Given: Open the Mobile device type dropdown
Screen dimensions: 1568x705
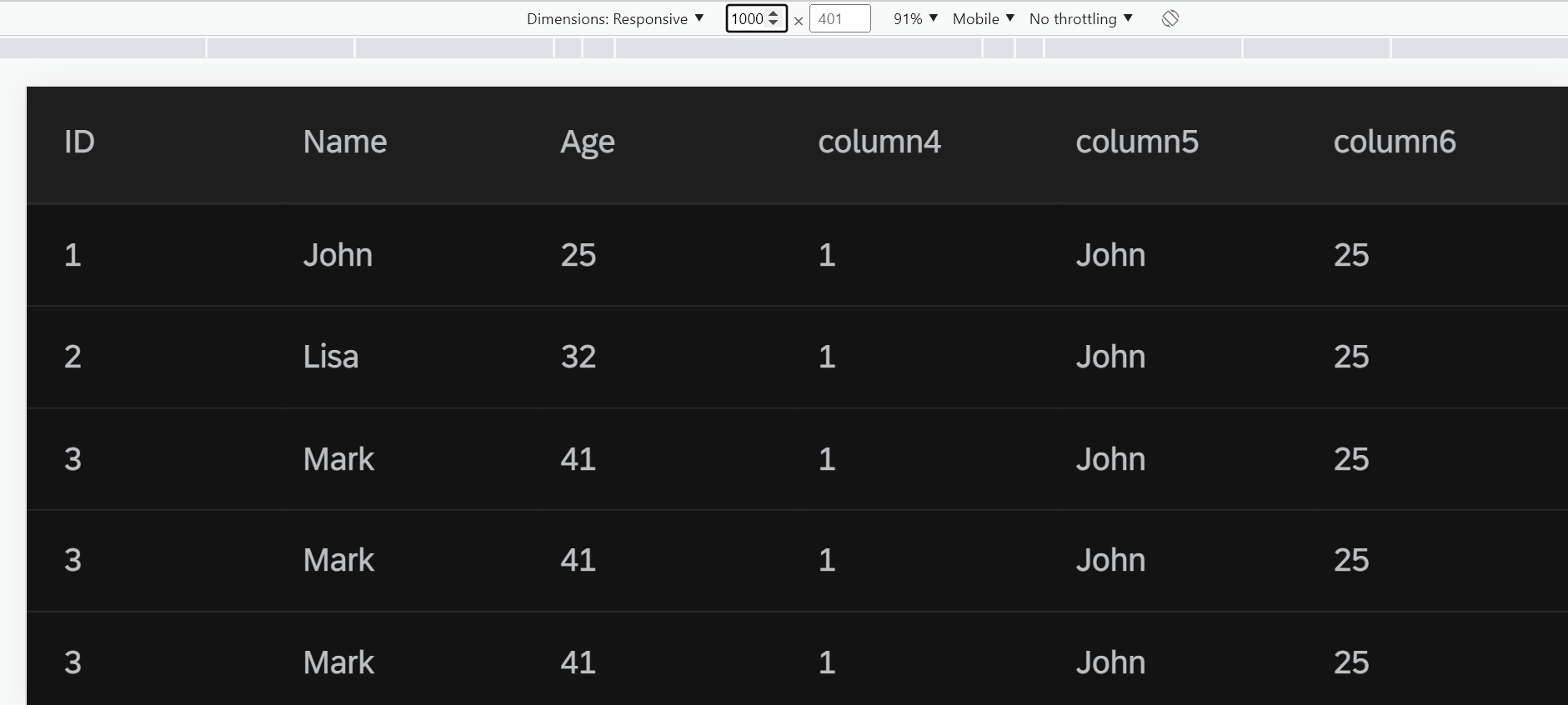Looking at the screenshot, I should (x=984, y=18).
